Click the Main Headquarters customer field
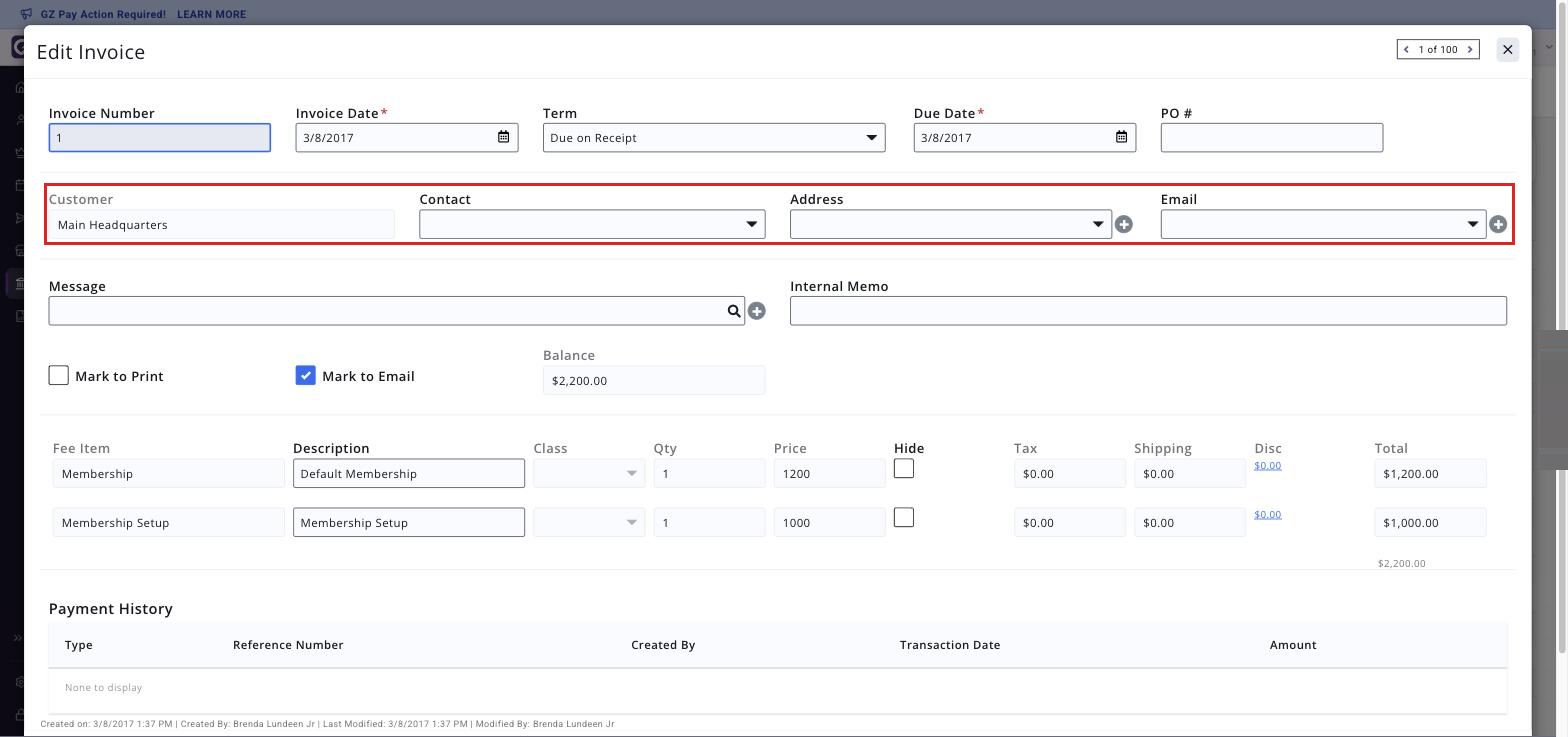Screen dimensions: 1568x737 [x=222, y=224]
